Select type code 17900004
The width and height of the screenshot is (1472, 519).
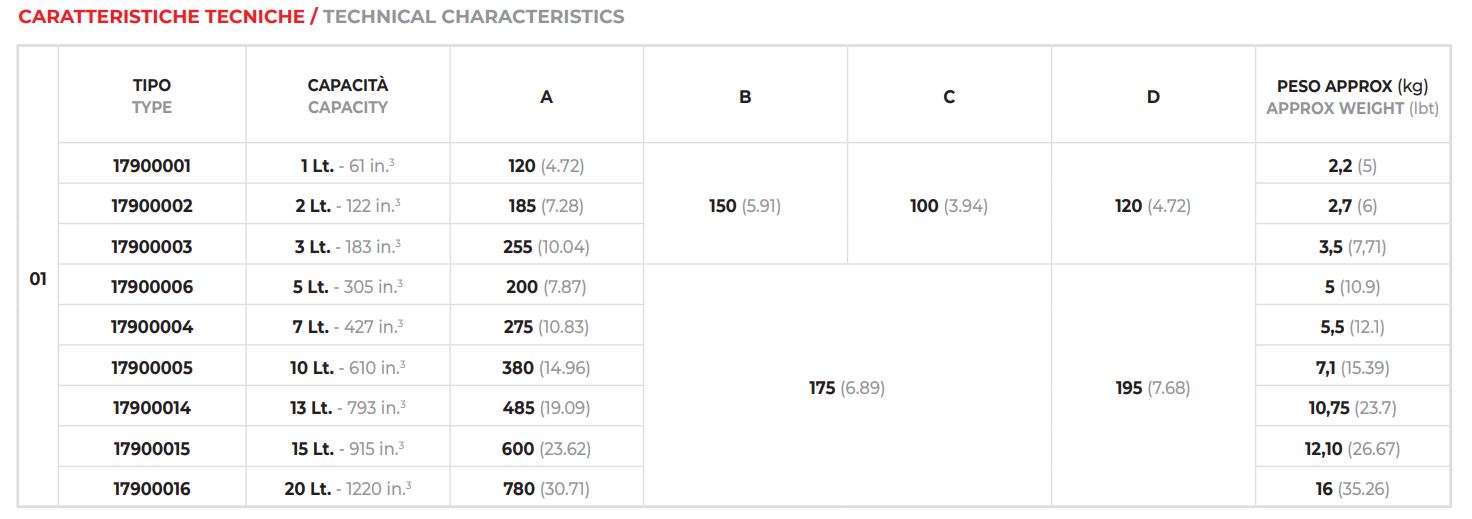point(152,327)
